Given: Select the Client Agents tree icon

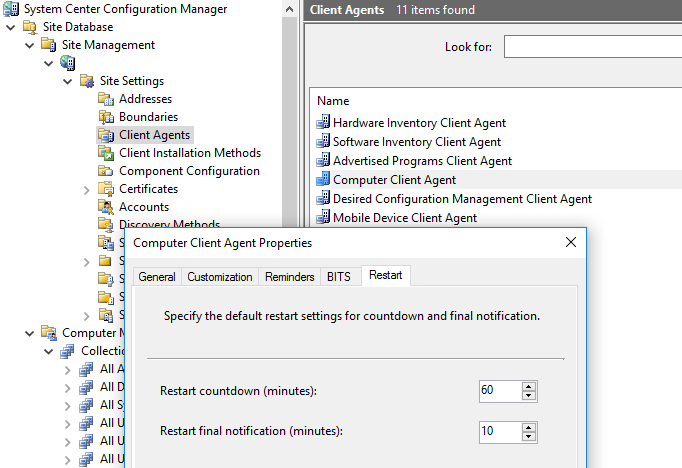Looking at the screenshot, I should coord(106,135).
